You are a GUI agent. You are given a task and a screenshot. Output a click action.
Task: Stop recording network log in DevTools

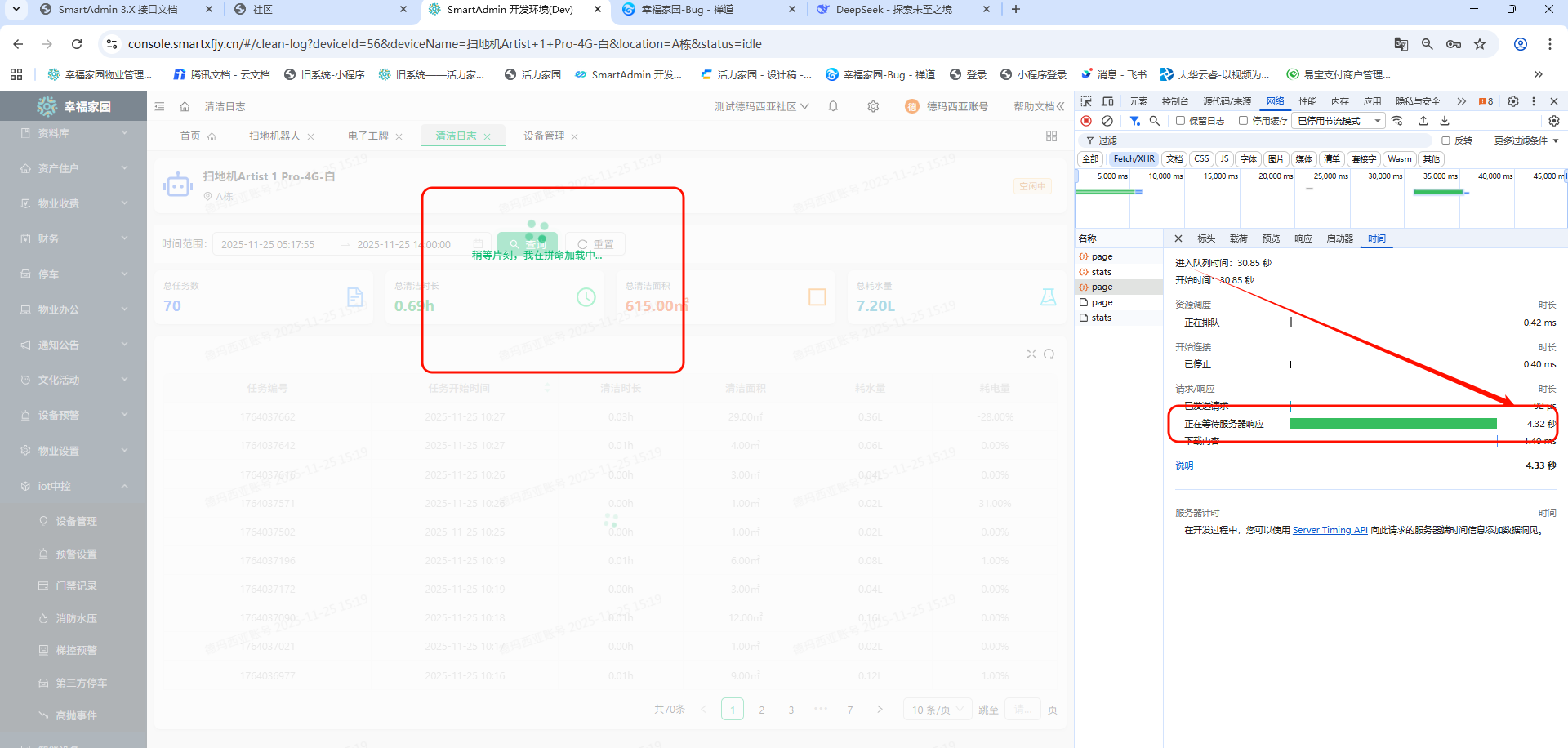[x=1086, y=121]
